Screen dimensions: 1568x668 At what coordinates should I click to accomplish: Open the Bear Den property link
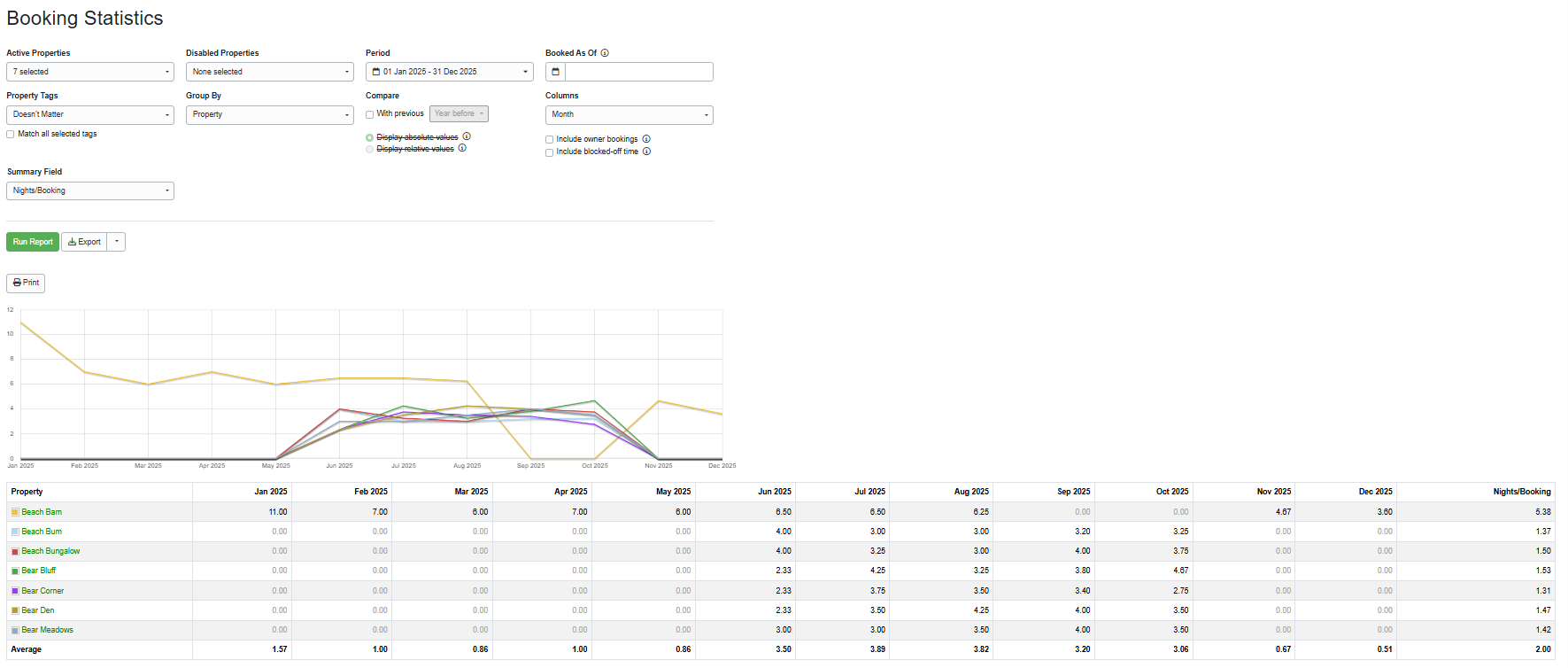click(38, 610)
